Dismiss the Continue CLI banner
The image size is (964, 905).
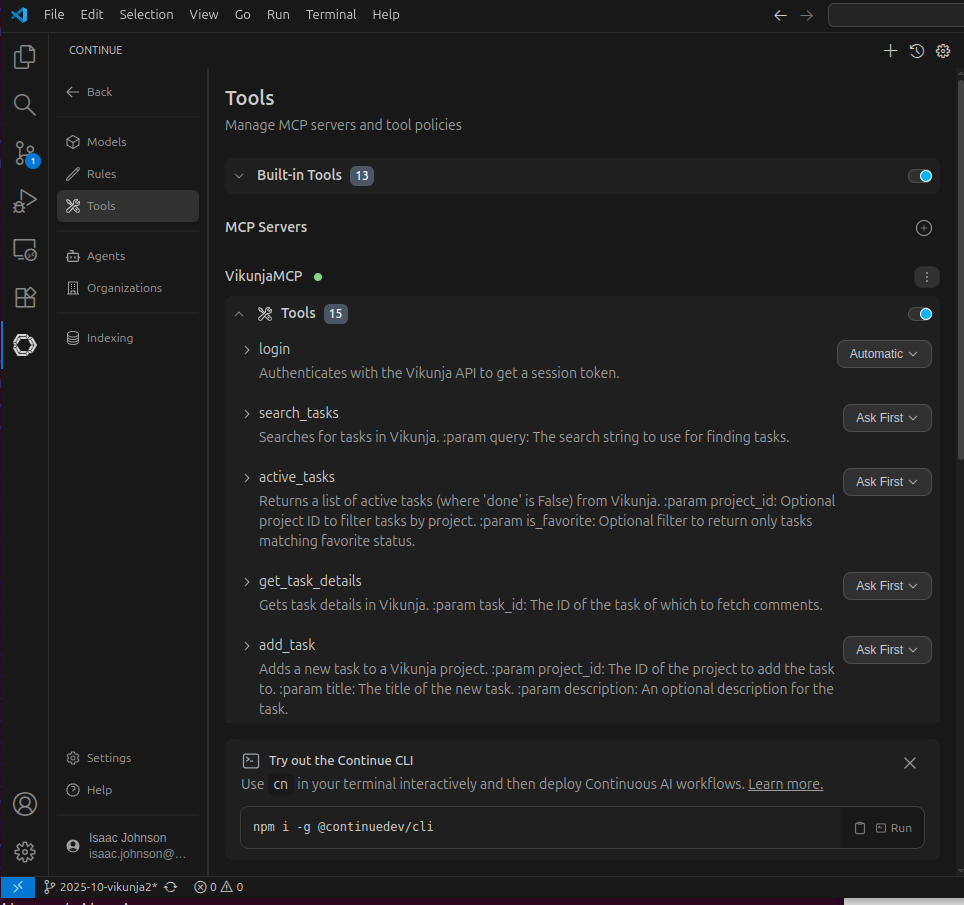tap(910, 763)
